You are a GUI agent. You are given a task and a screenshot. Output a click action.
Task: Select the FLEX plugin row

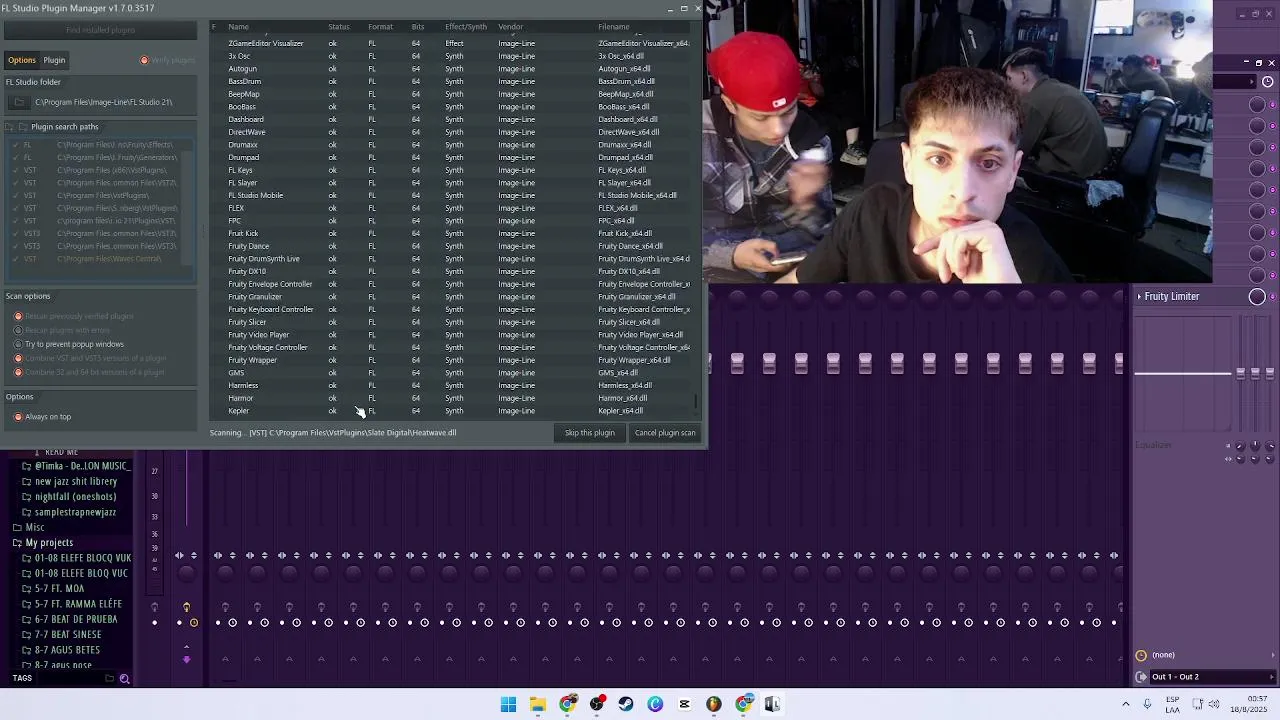coord(452,208)
